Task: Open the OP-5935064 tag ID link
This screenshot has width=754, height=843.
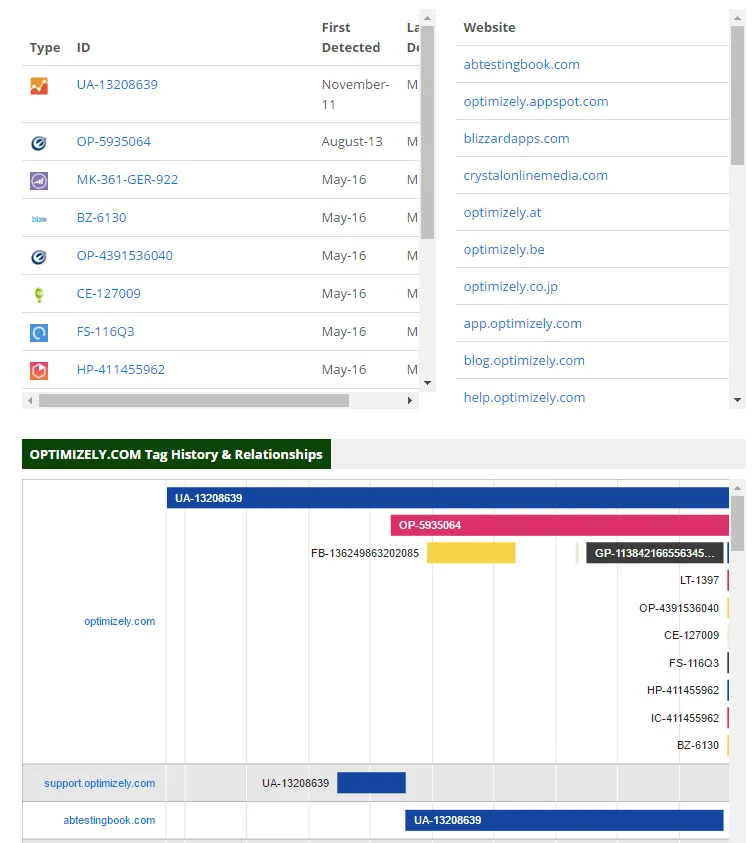Action: [x=113, y=142]
